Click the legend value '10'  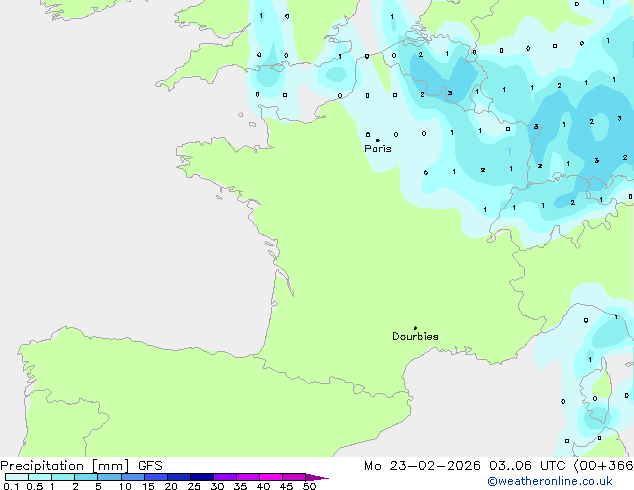coord(125,486)
